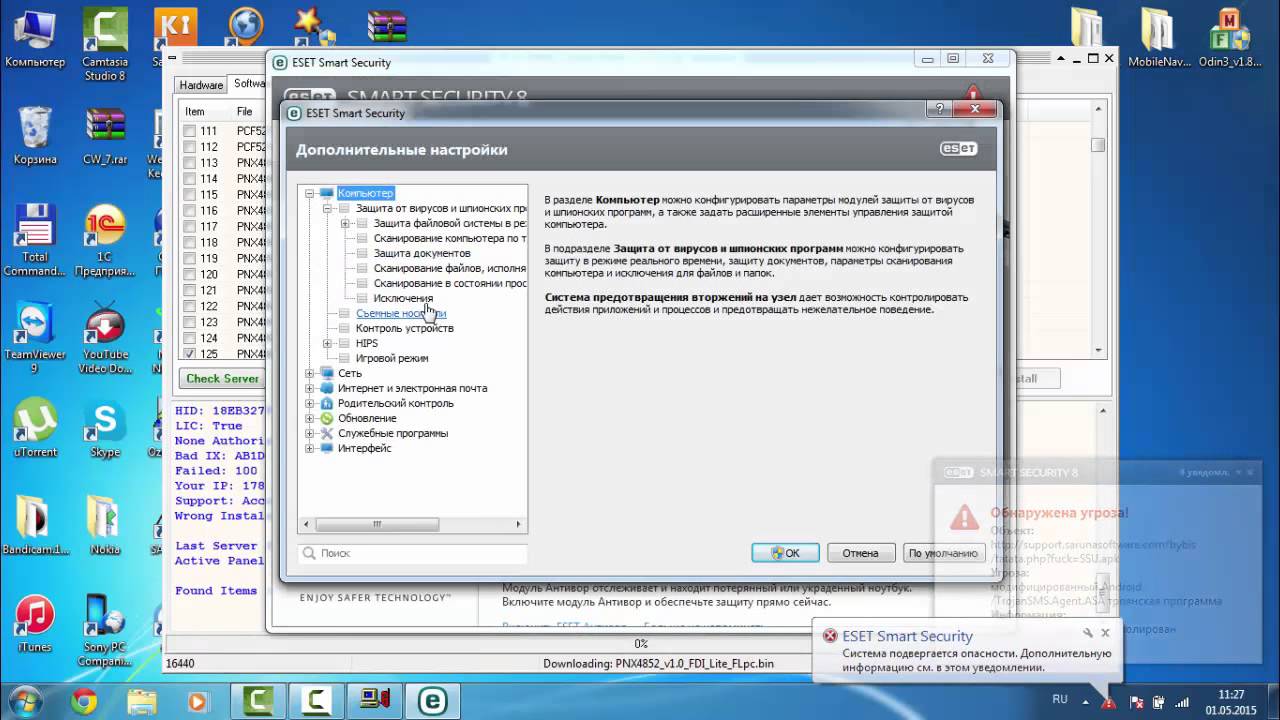This screenshot has width=1280, height=720.
Task: Expand Служебные программы tree node
Action: (310, 433)
